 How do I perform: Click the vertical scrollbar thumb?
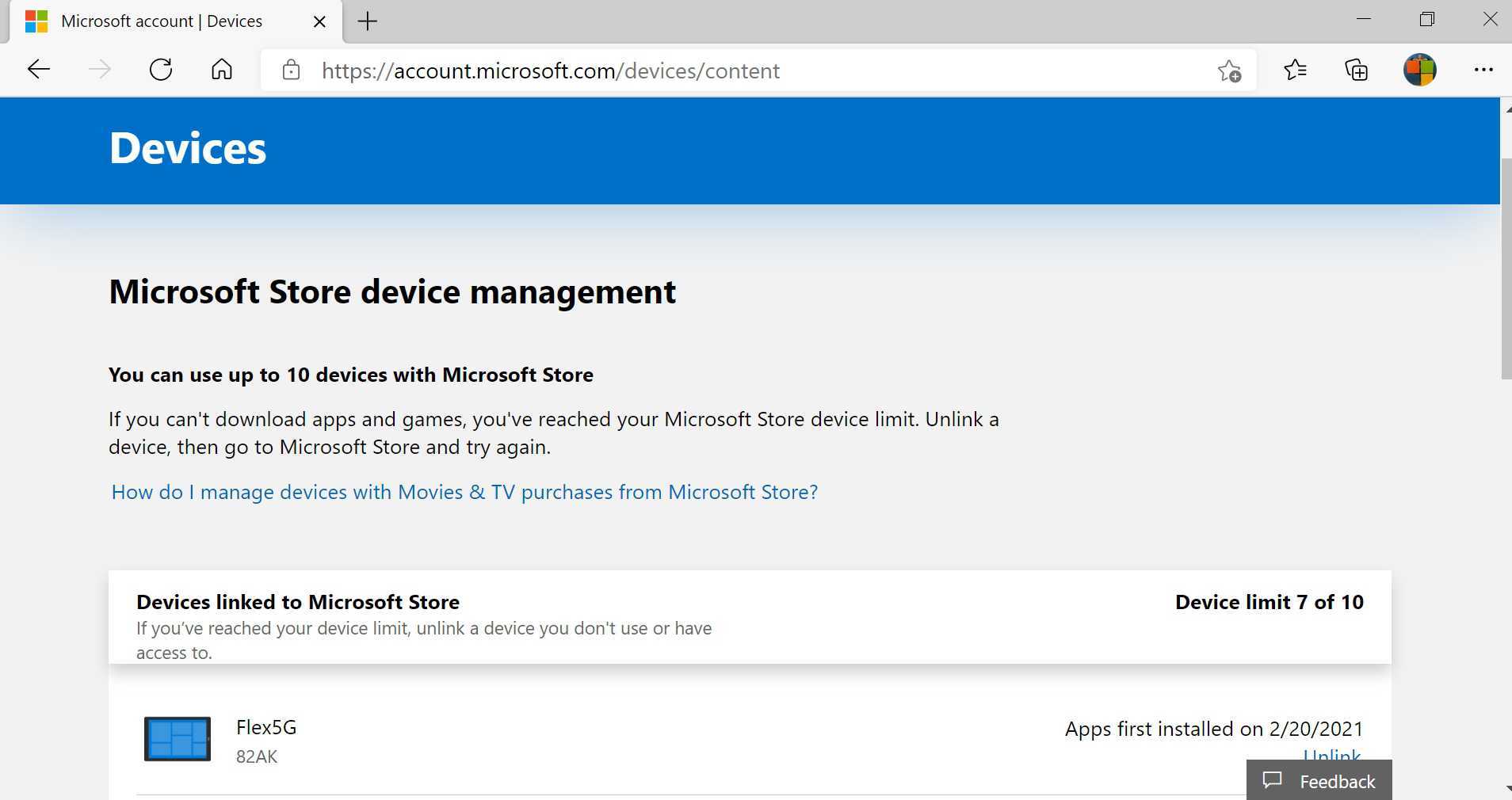click(x=1506, y=269)
